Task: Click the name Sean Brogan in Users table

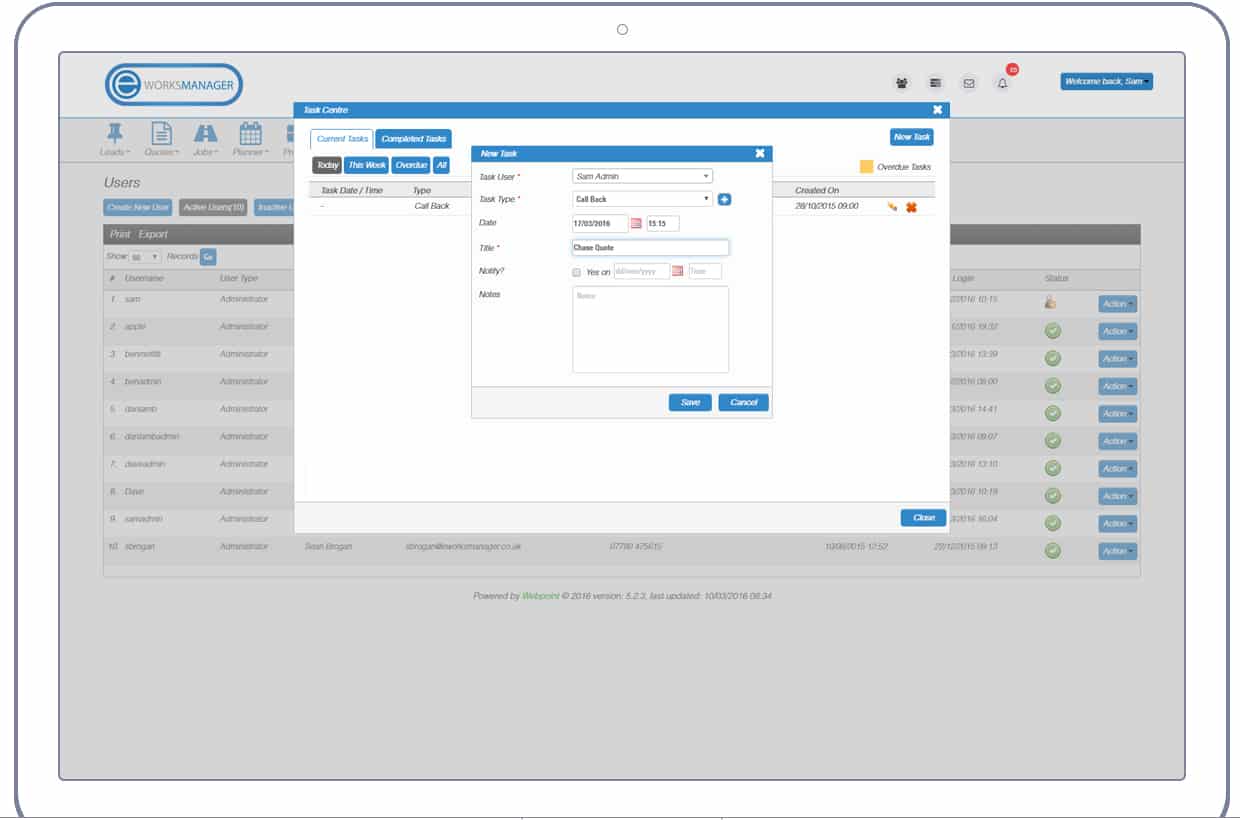Action: (x=328, y=547)
